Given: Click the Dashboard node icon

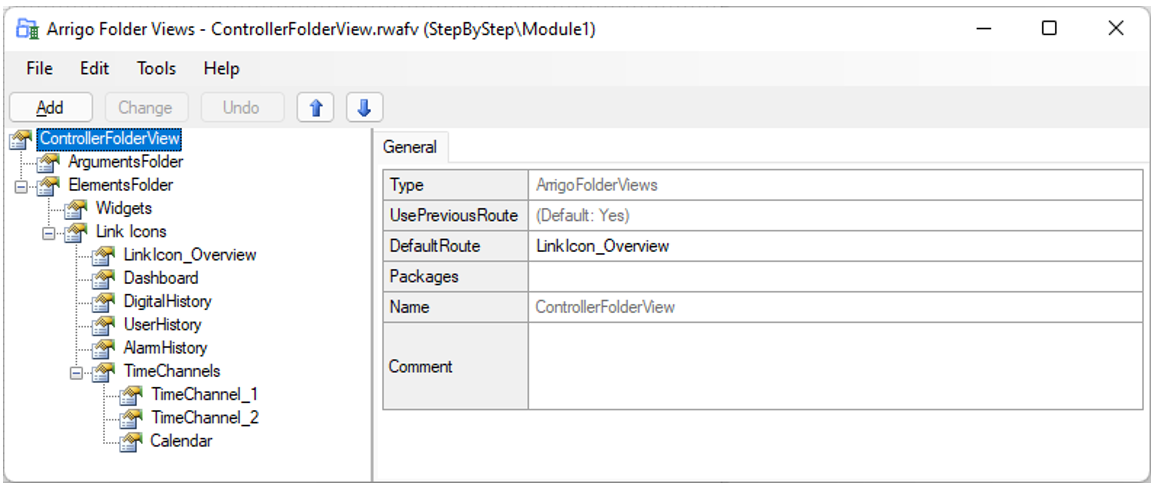Looking at the screenshot, I should [x=104, y=278].
